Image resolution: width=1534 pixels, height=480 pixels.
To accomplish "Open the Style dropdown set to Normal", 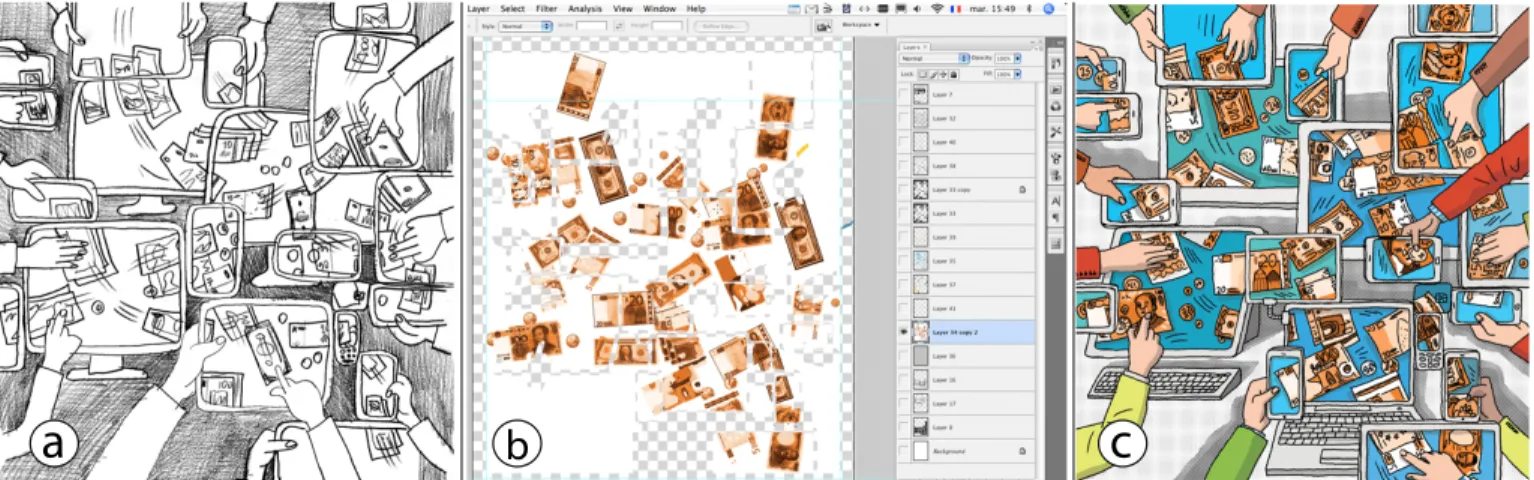I will pyautogui.click(x=526, y=25).
